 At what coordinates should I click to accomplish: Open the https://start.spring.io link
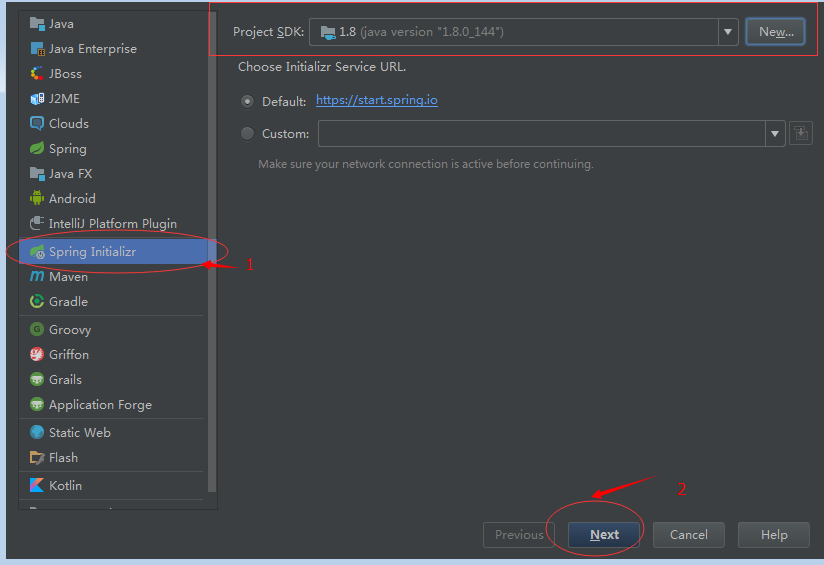(x=377, y=100)
